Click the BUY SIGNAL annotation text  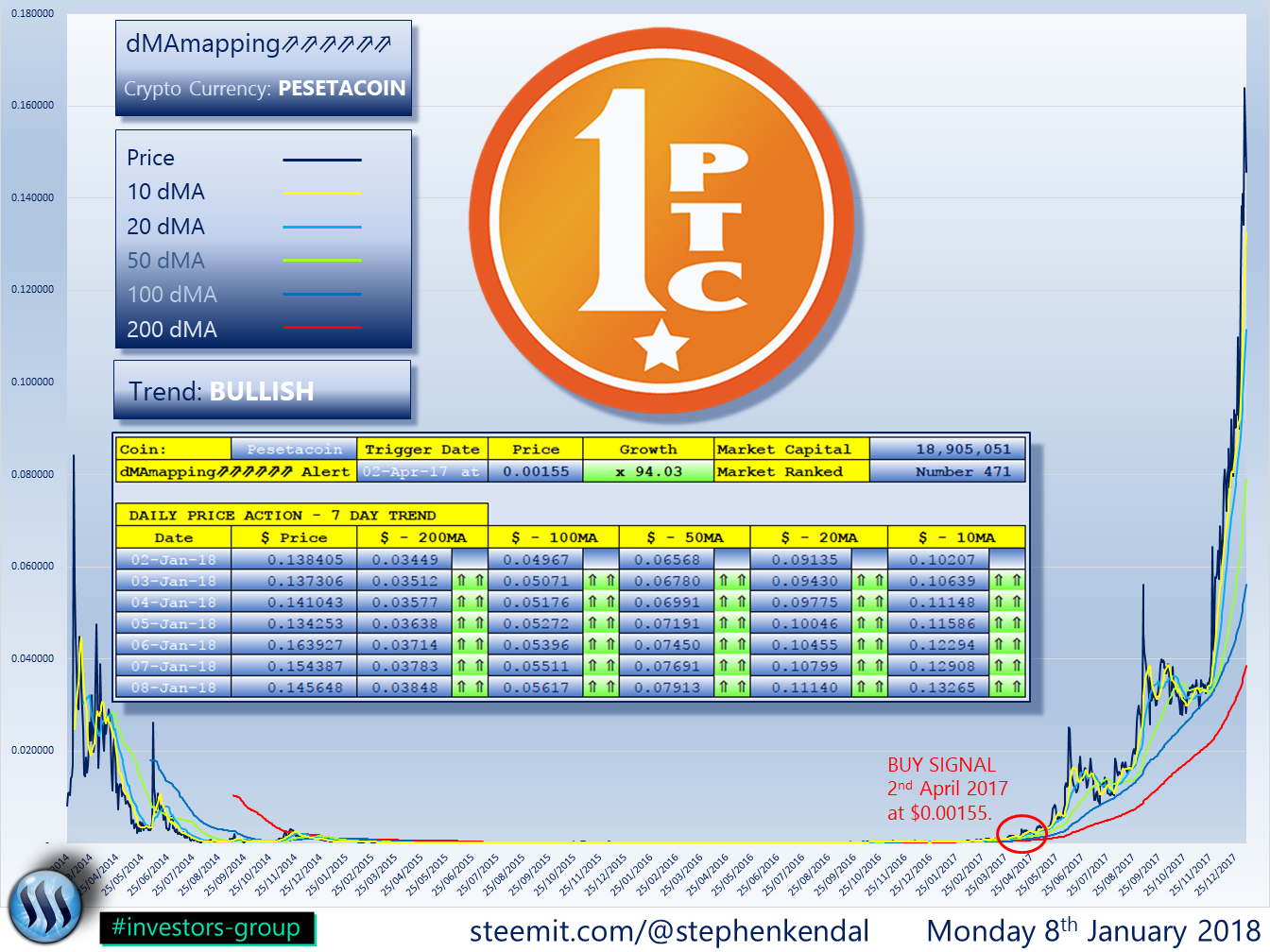tap(948, 789)
